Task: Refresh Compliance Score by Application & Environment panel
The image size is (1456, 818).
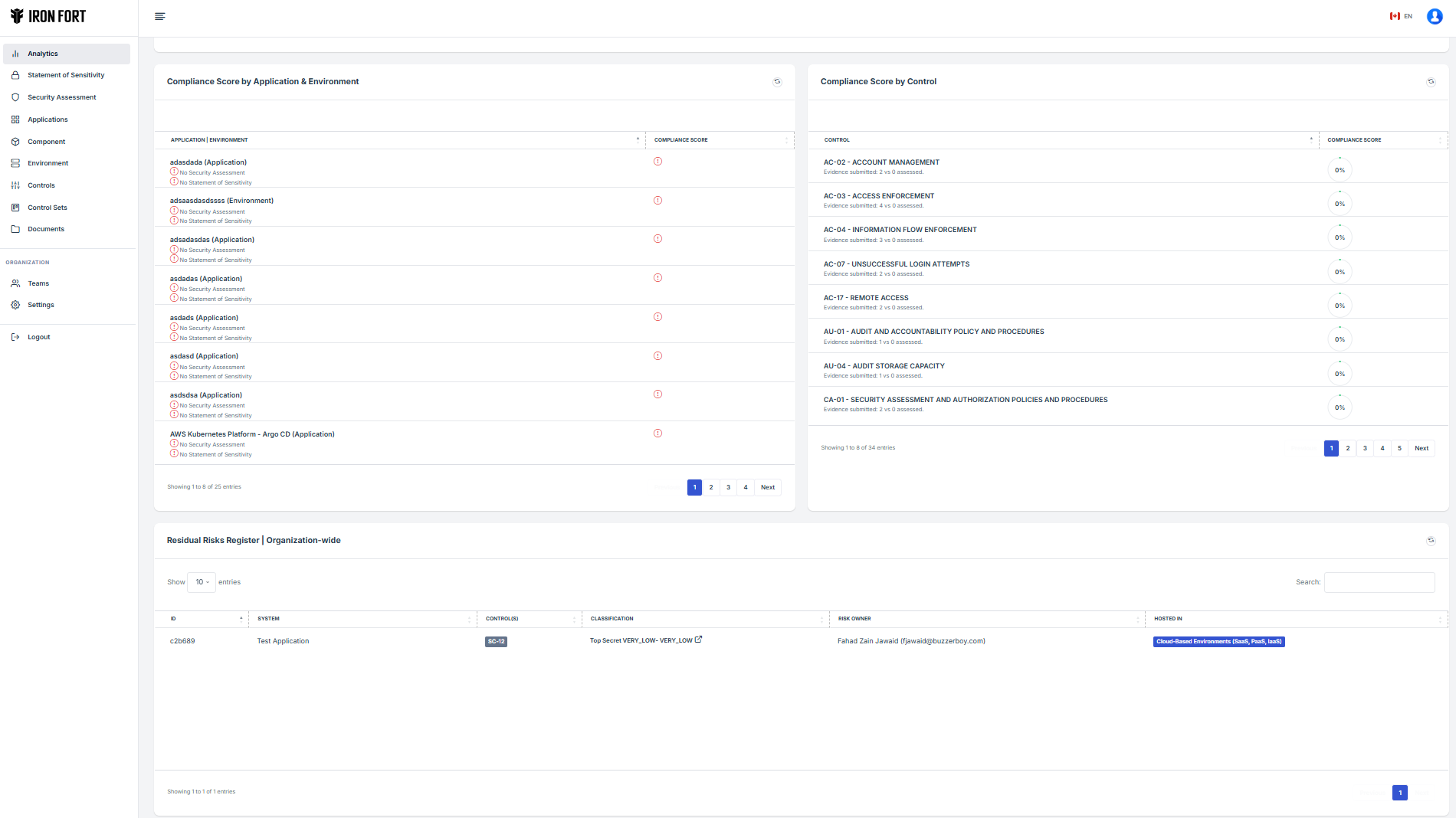Action: point(777,82)
